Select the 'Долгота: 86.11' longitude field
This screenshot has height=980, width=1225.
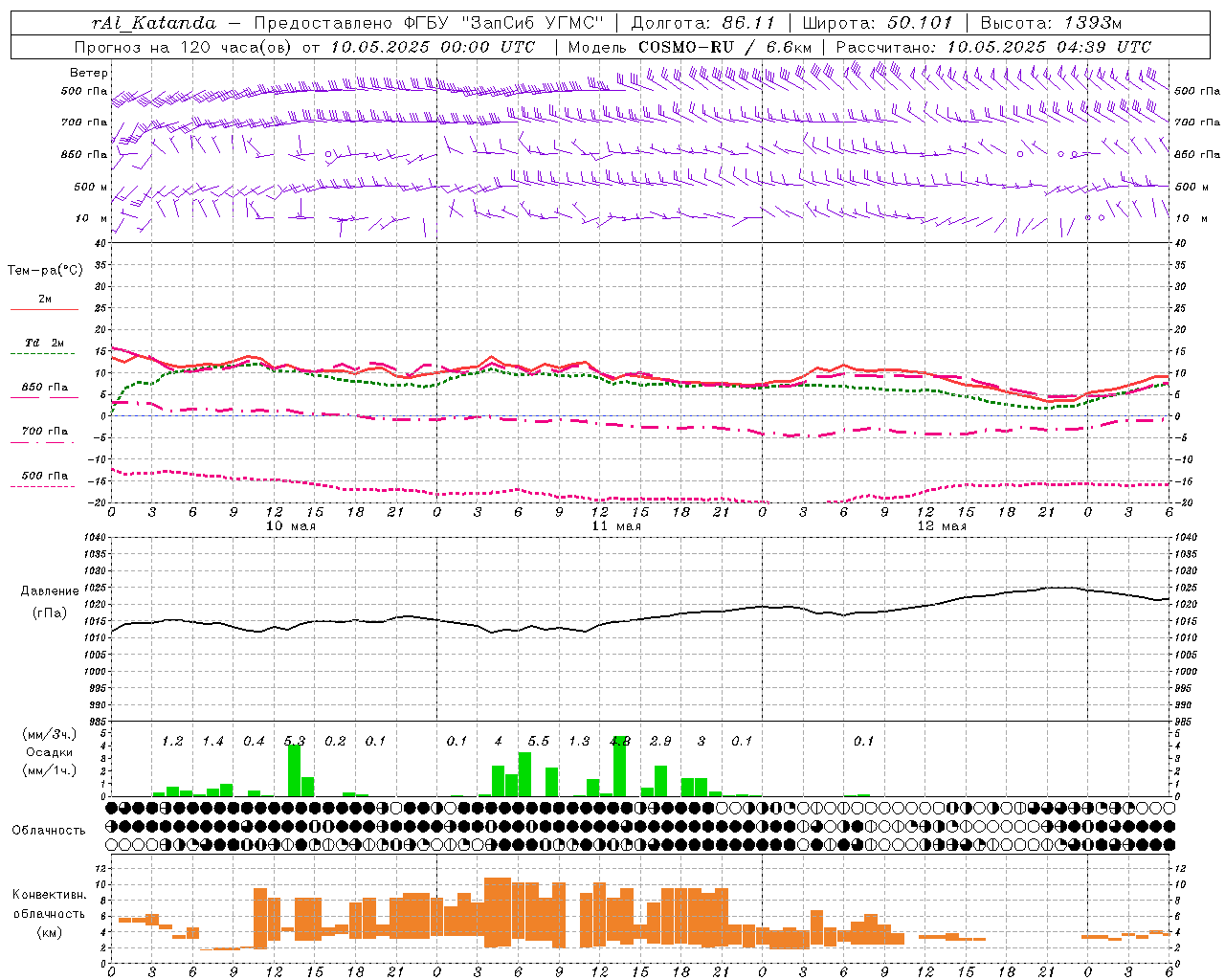pos(702,23)
